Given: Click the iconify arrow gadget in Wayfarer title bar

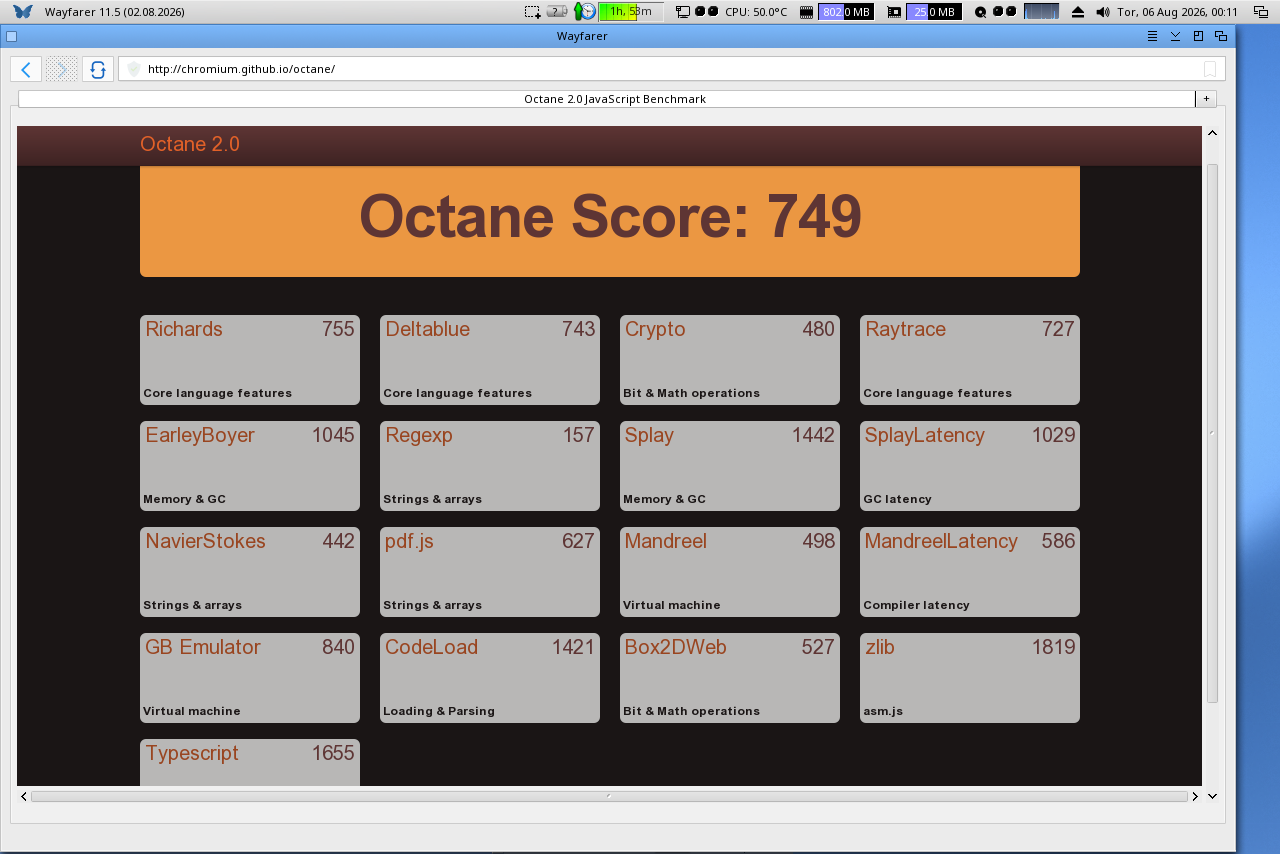Looking at the screenshot, I should pos(1175,36).
